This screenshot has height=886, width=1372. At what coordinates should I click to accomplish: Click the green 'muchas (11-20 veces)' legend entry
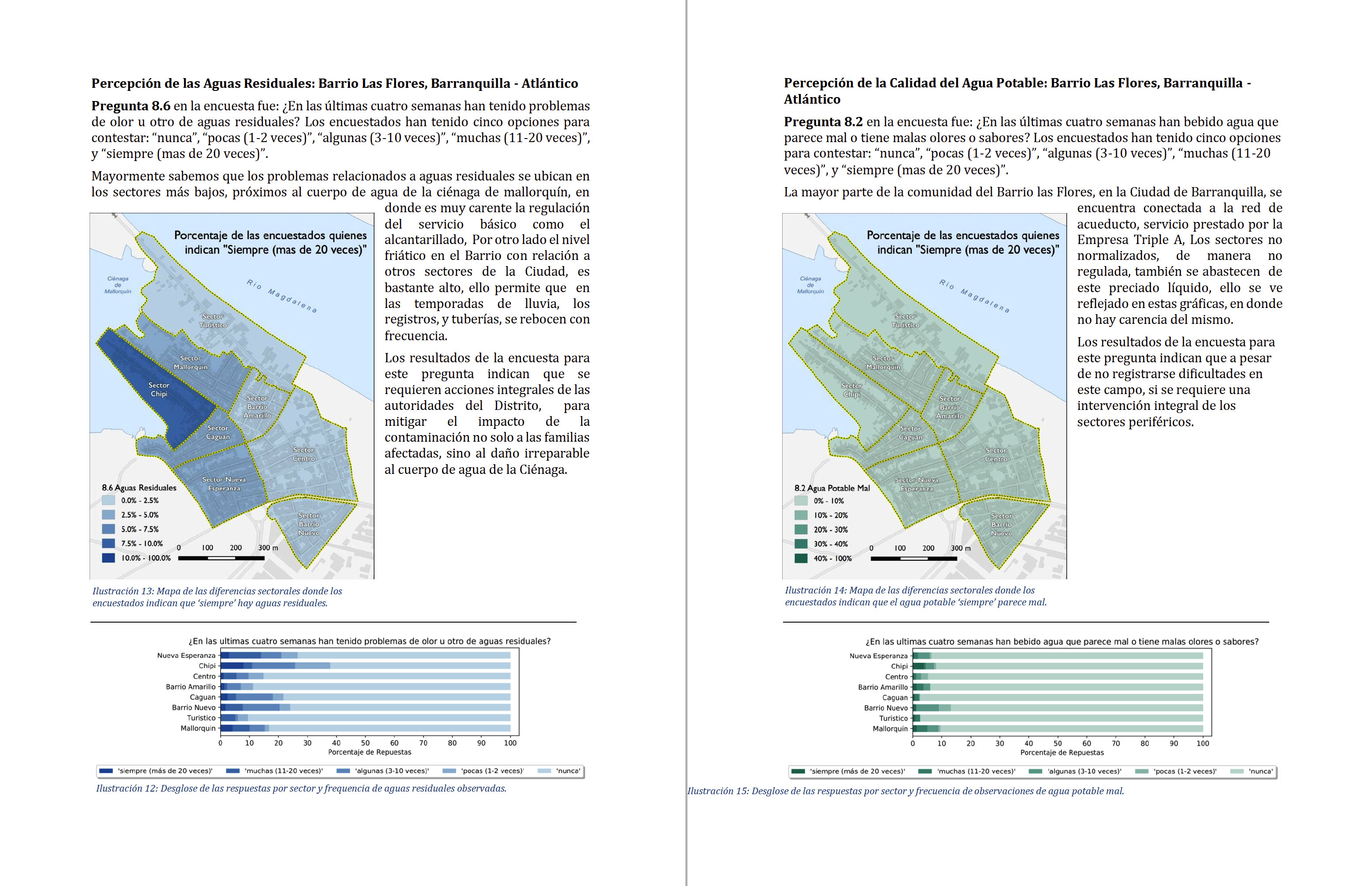[967, 772]
